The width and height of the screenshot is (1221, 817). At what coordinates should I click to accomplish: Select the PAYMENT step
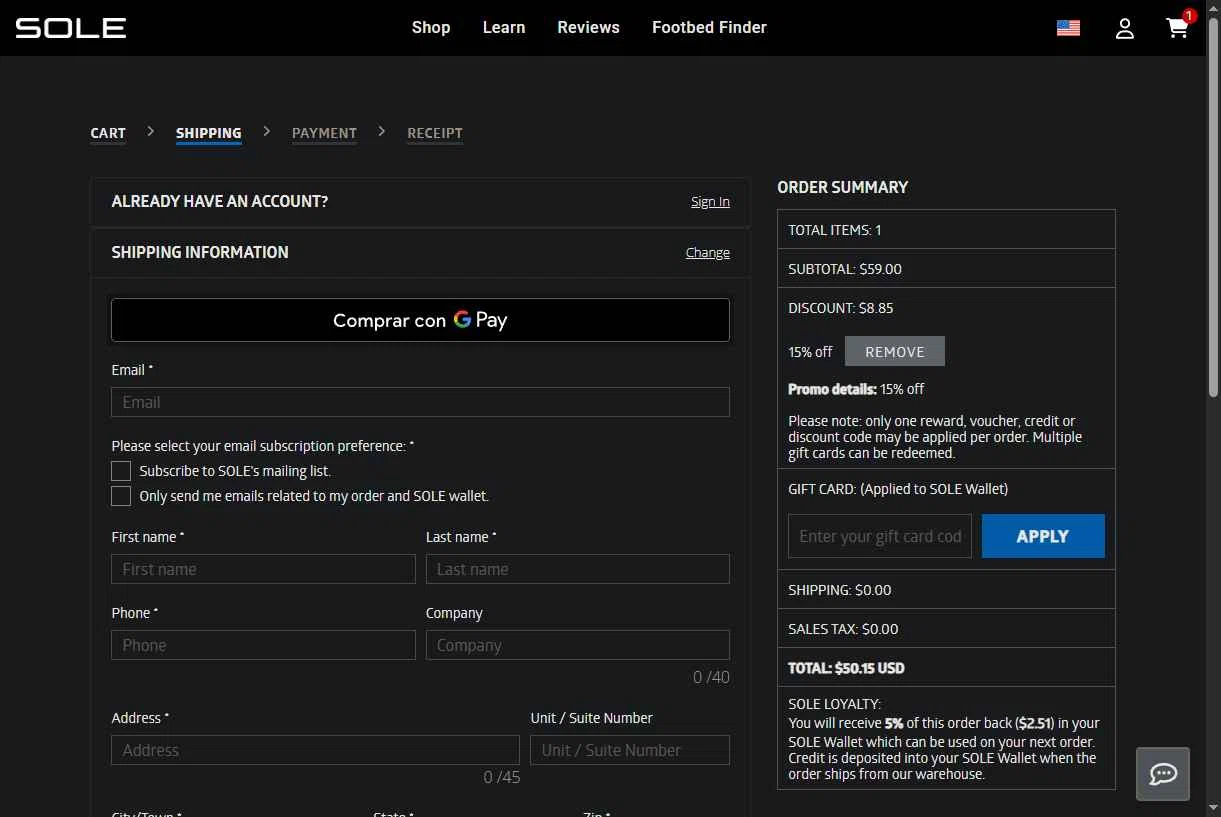(324, 133)
